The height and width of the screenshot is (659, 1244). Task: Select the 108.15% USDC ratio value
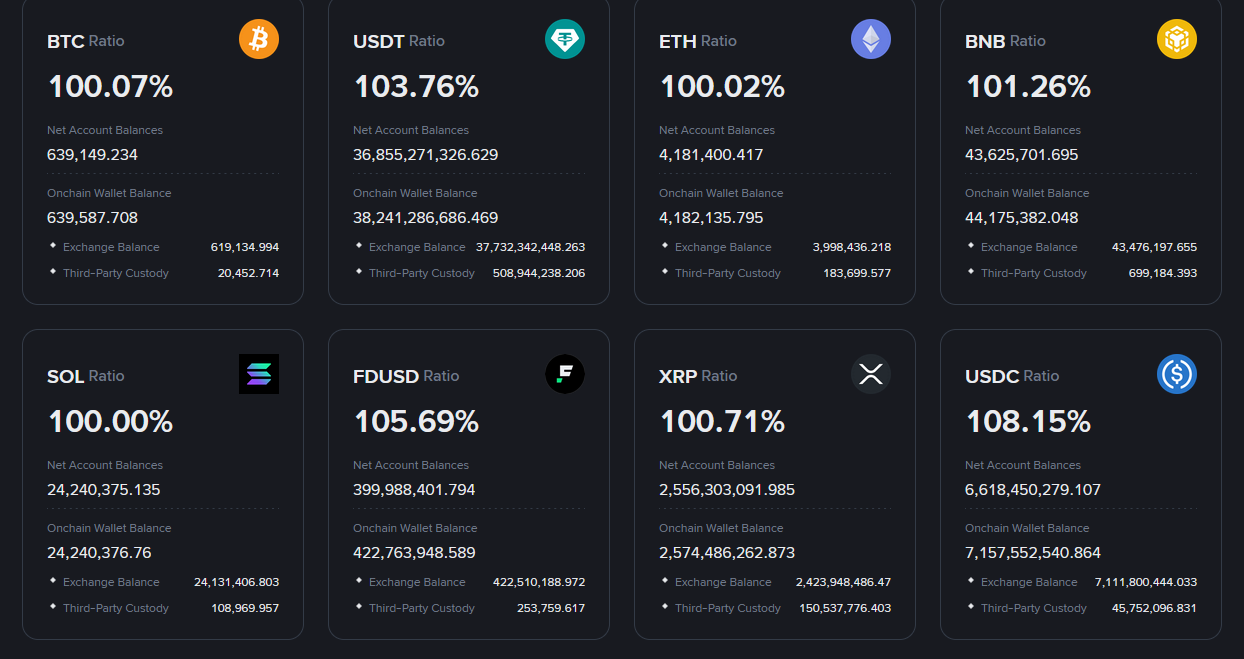click(x=1028, y=421)
